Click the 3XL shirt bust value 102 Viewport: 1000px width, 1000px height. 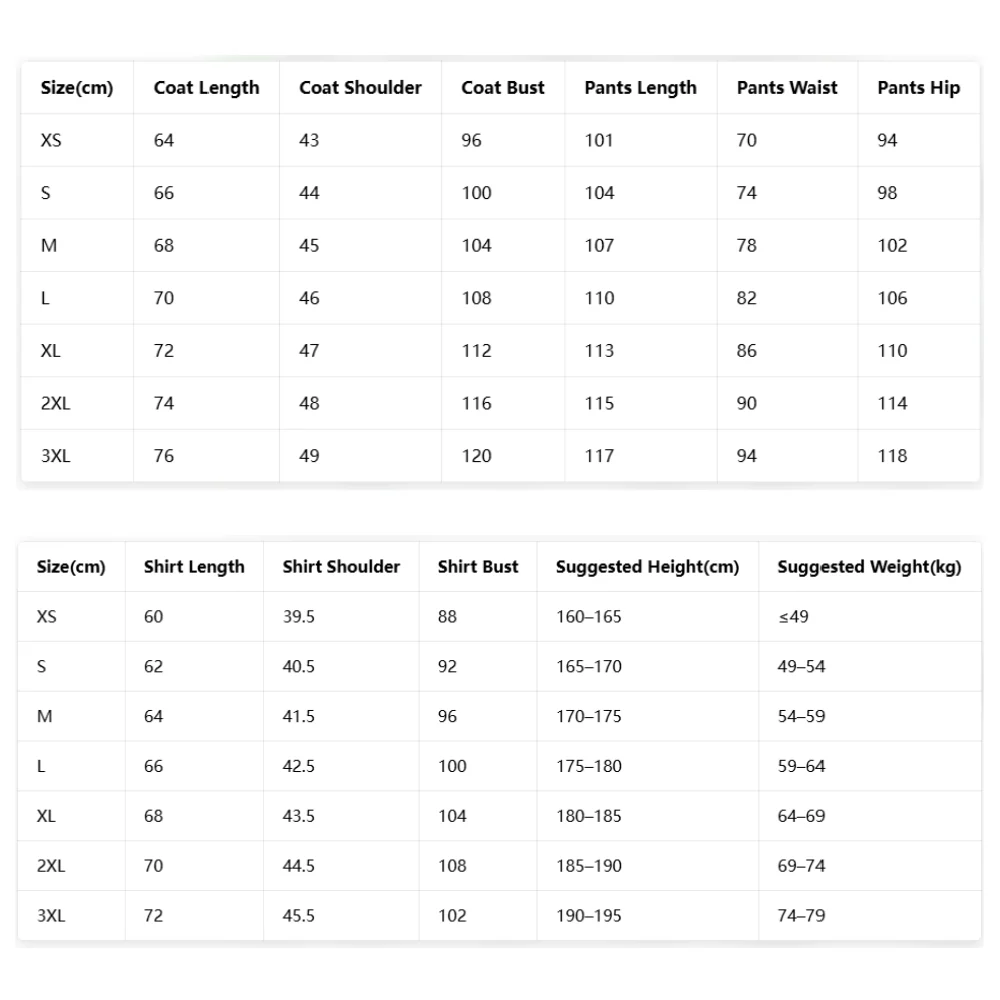452,916
